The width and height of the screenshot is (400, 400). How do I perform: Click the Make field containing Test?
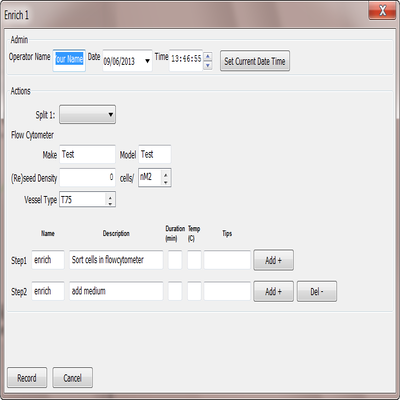click(87, 154)
